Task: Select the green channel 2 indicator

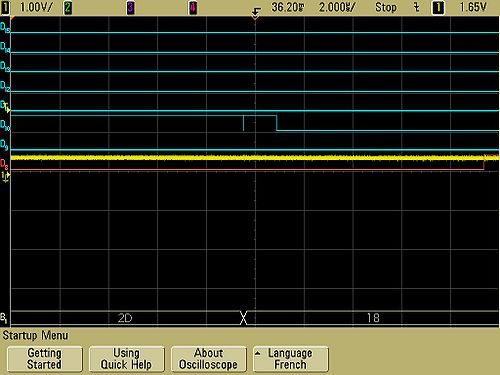Action: pyautogui.click(x=68, y=8)
